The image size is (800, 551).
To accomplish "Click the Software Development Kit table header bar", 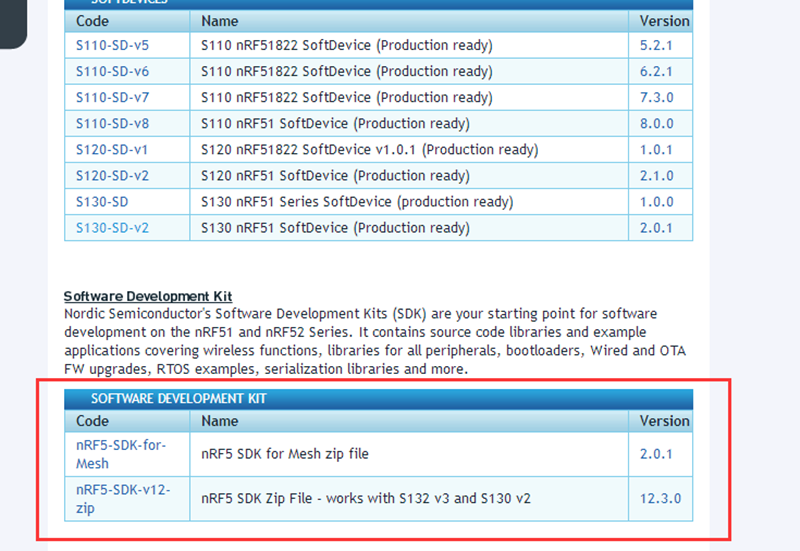I will (378, 399).
